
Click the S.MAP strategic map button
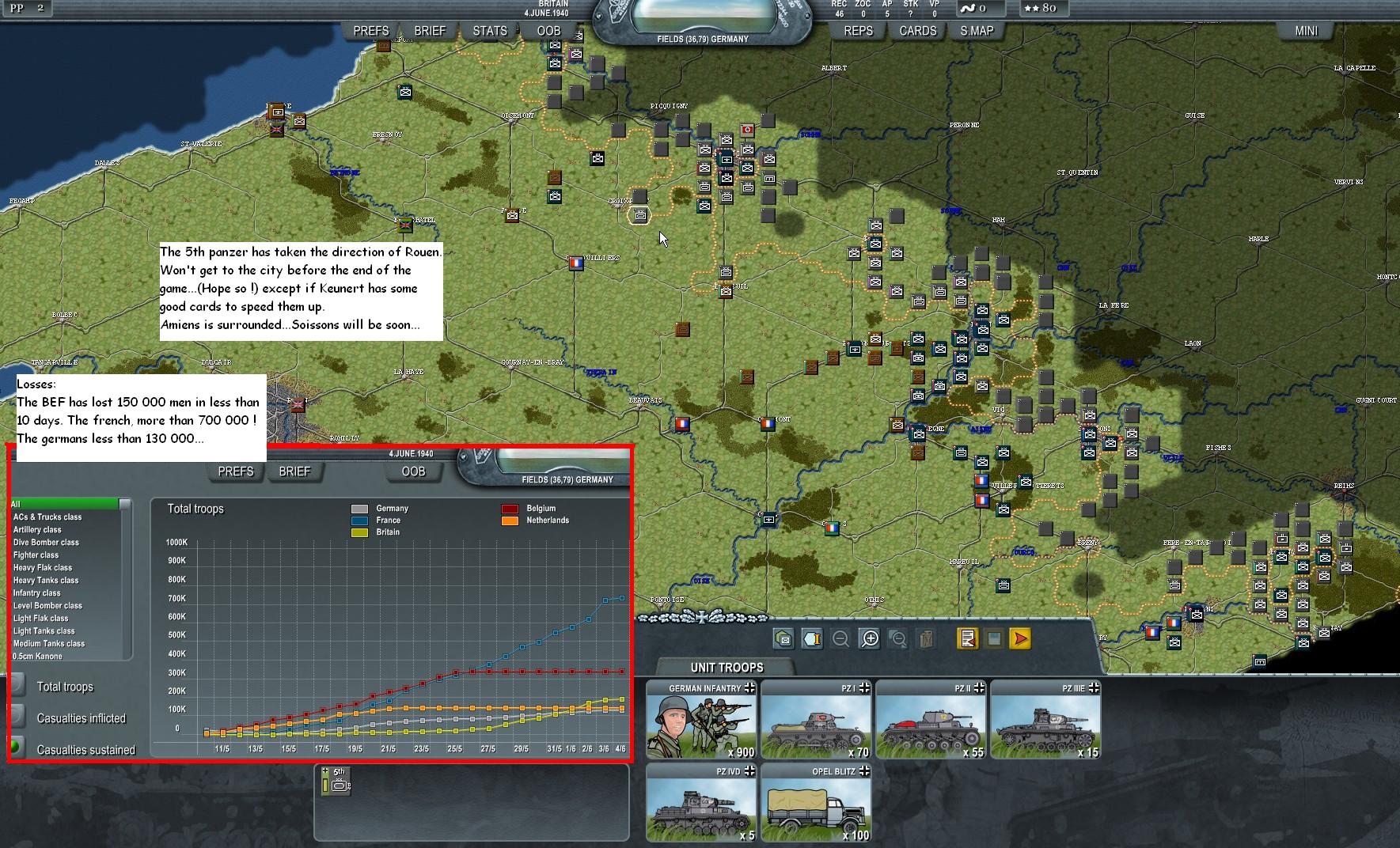977,31
